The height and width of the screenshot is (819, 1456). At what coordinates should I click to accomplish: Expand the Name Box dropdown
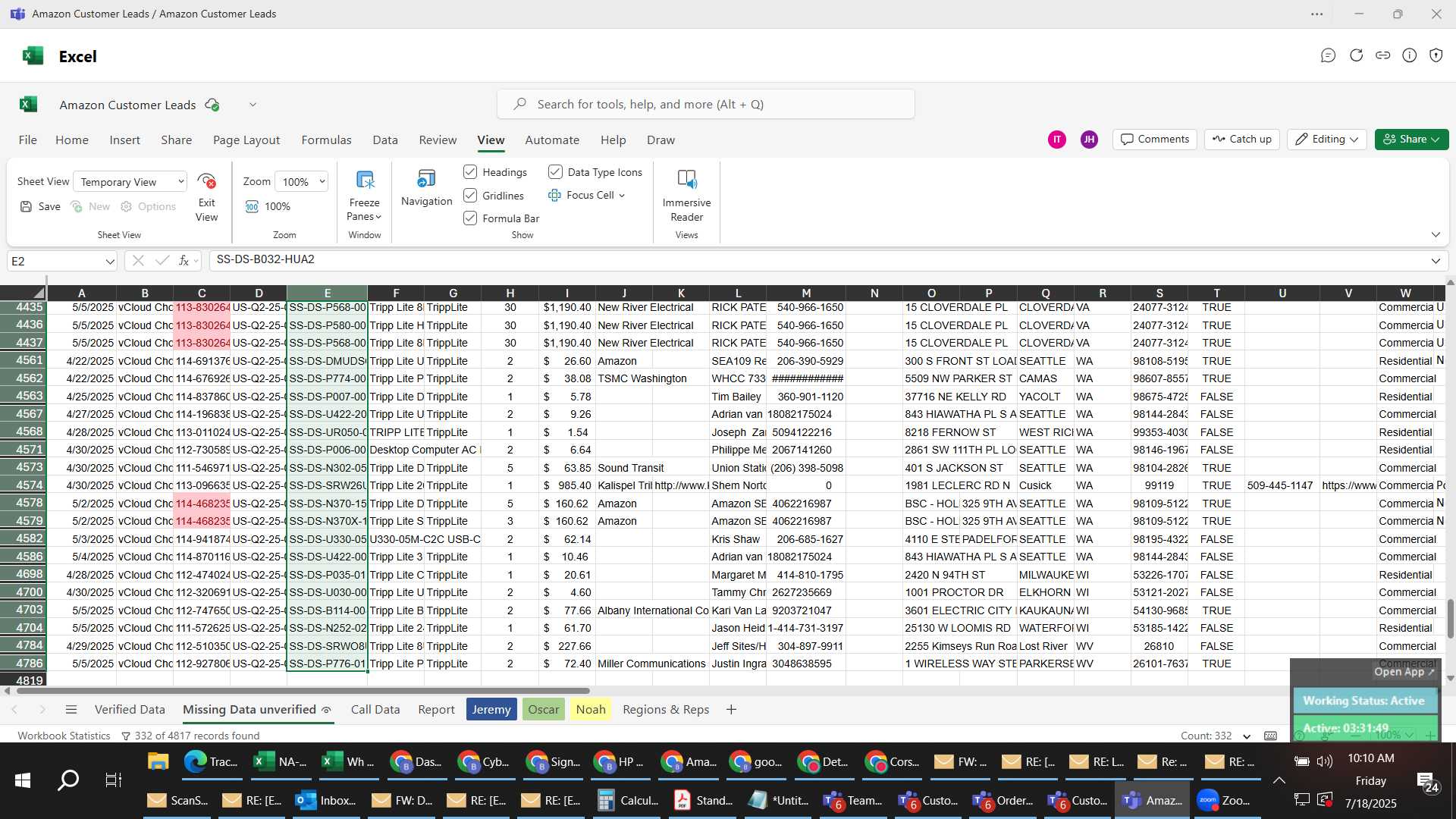(x=110, y=262)
